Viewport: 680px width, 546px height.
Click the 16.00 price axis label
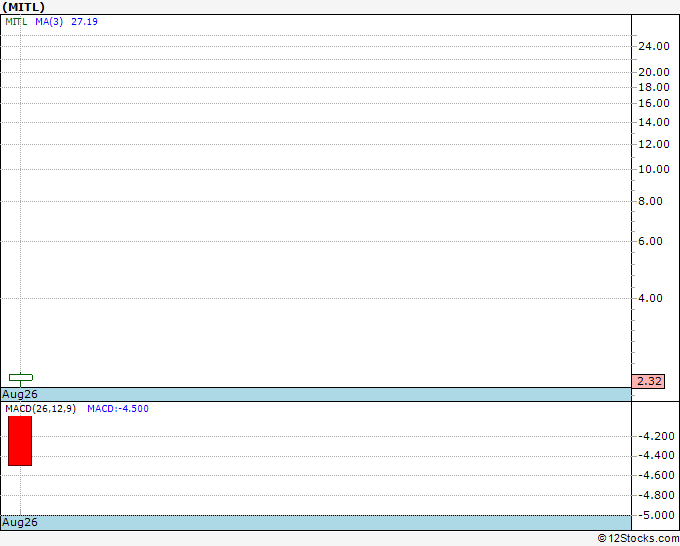click(654, 103)
